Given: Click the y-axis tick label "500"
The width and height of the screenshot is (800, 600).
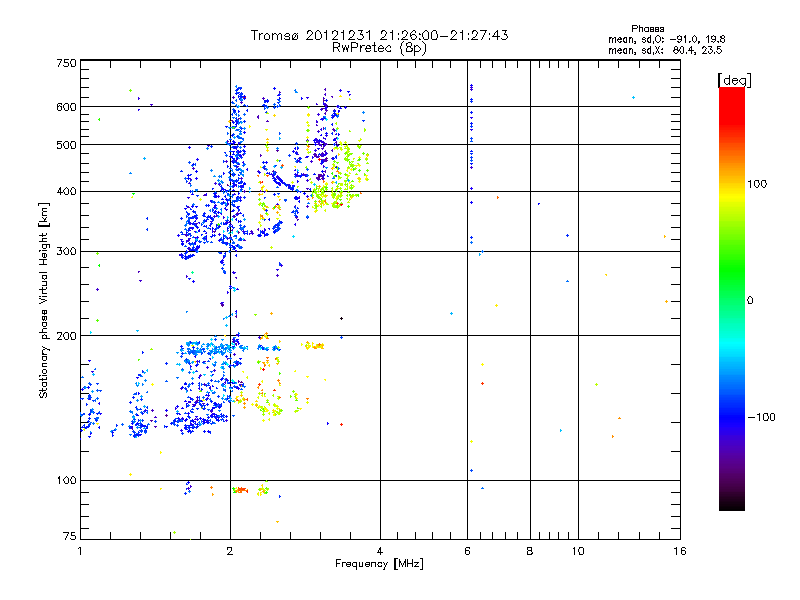Looking at the screenshot, I should 66,145.
